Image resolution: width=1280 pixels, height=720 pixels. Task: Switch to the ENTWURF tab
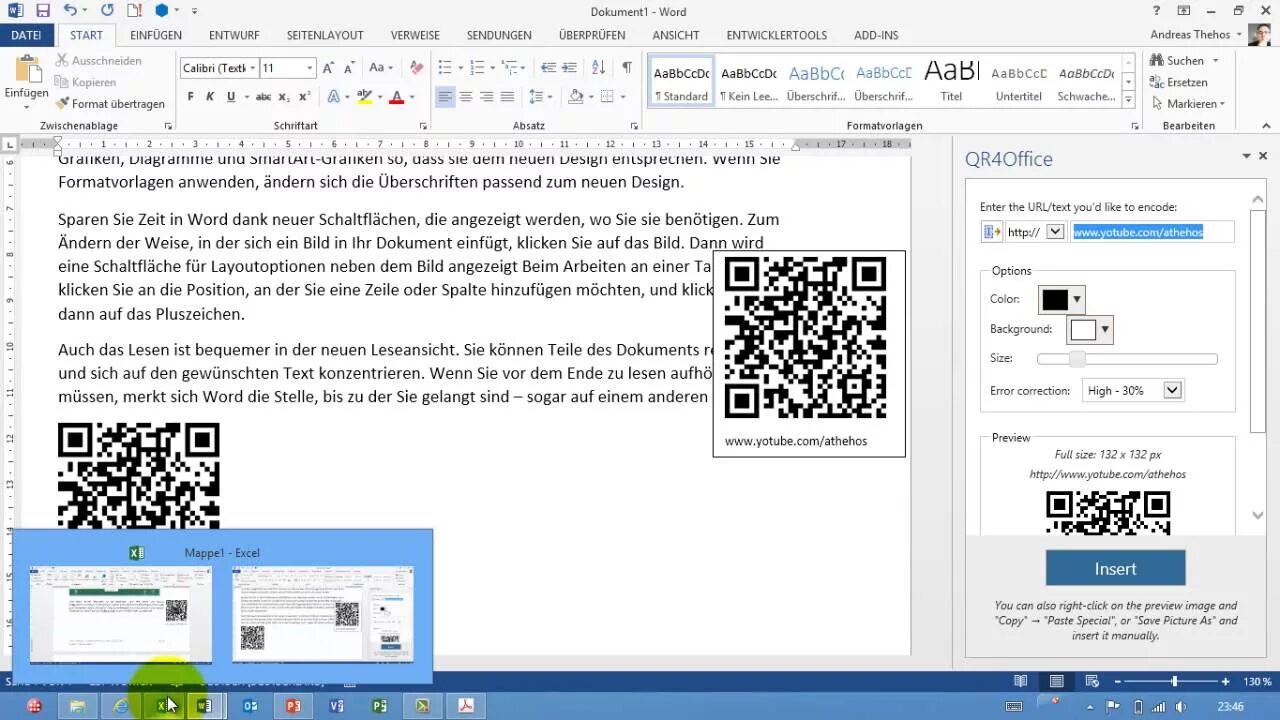pyautogui.click(x=234, y=35)
